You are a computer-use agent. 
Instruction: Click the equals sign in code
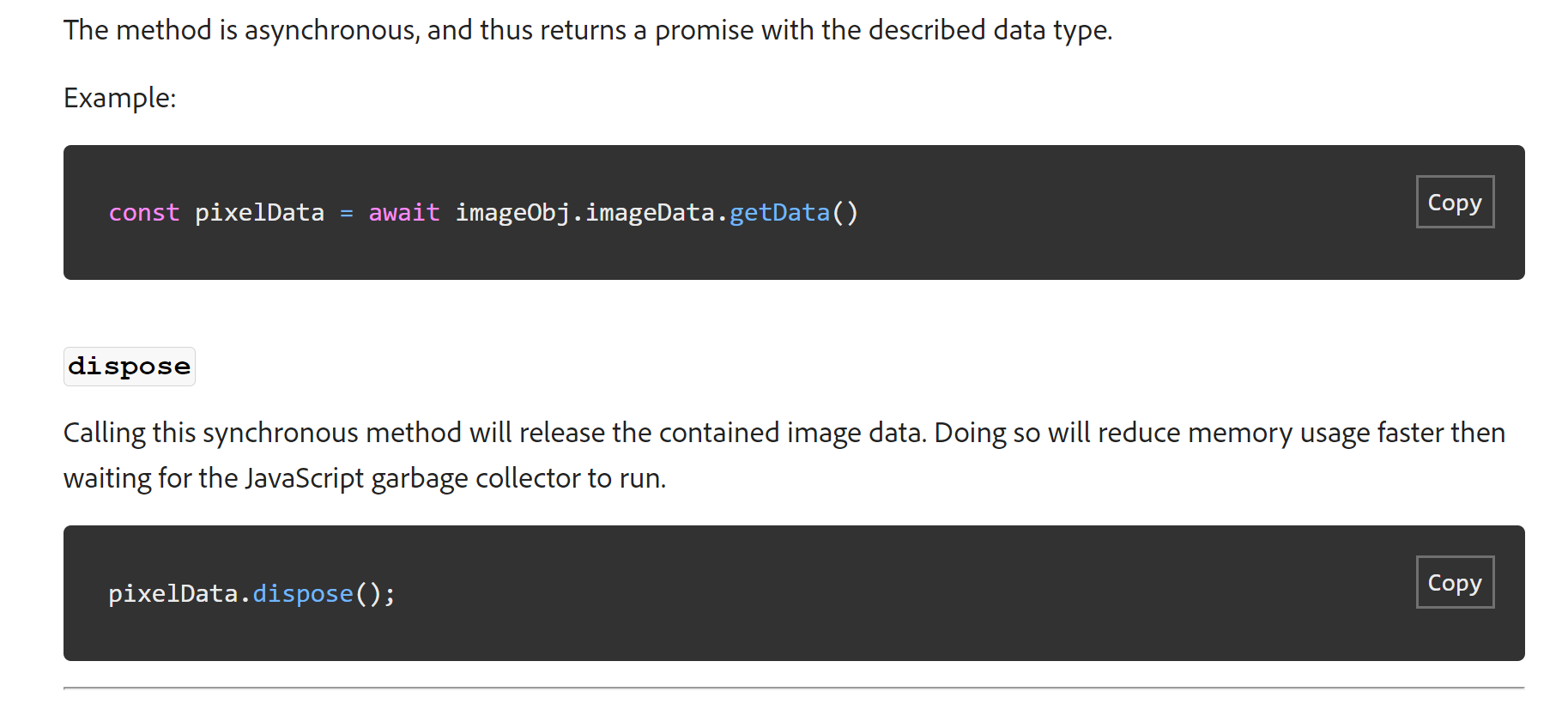point(347,213)
